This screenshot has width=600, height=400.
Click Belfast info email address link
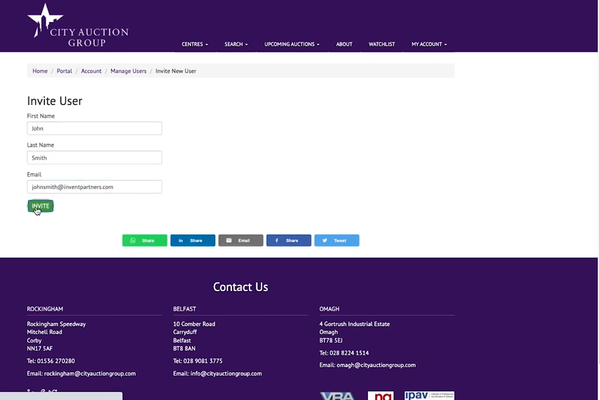coord(226,374)
